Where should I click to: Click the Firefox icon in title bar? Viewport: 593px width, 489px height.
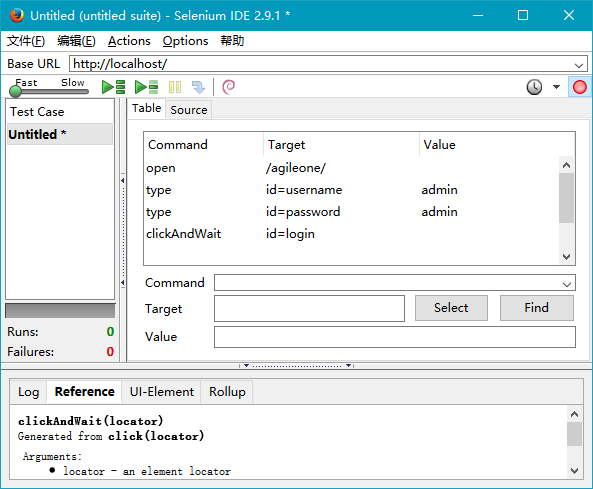pyautogui.click(x=17, y=16)
